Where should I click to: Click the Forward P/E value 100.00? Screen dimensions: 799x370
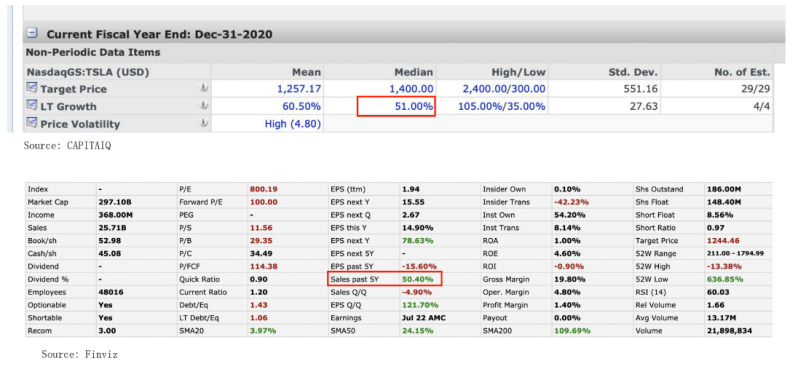click(263, 202)
